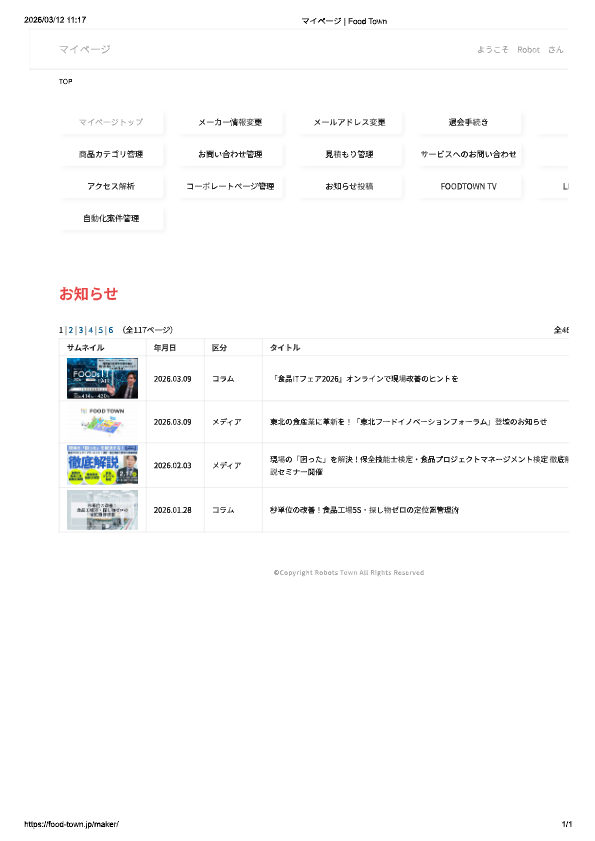
Task: Click the お知らせ section heading
Action: [89, 294]
